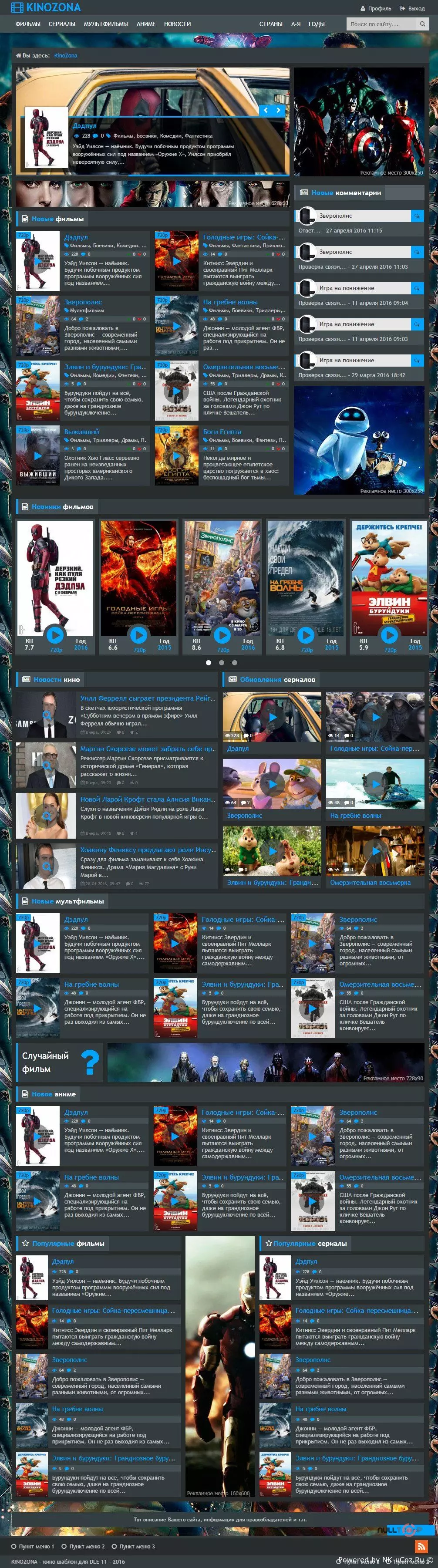This screenshot has width=438, height=1568.
Task: Open На гребне волны thumbnail in Обновления сериалов
Action: coord(375,784)
